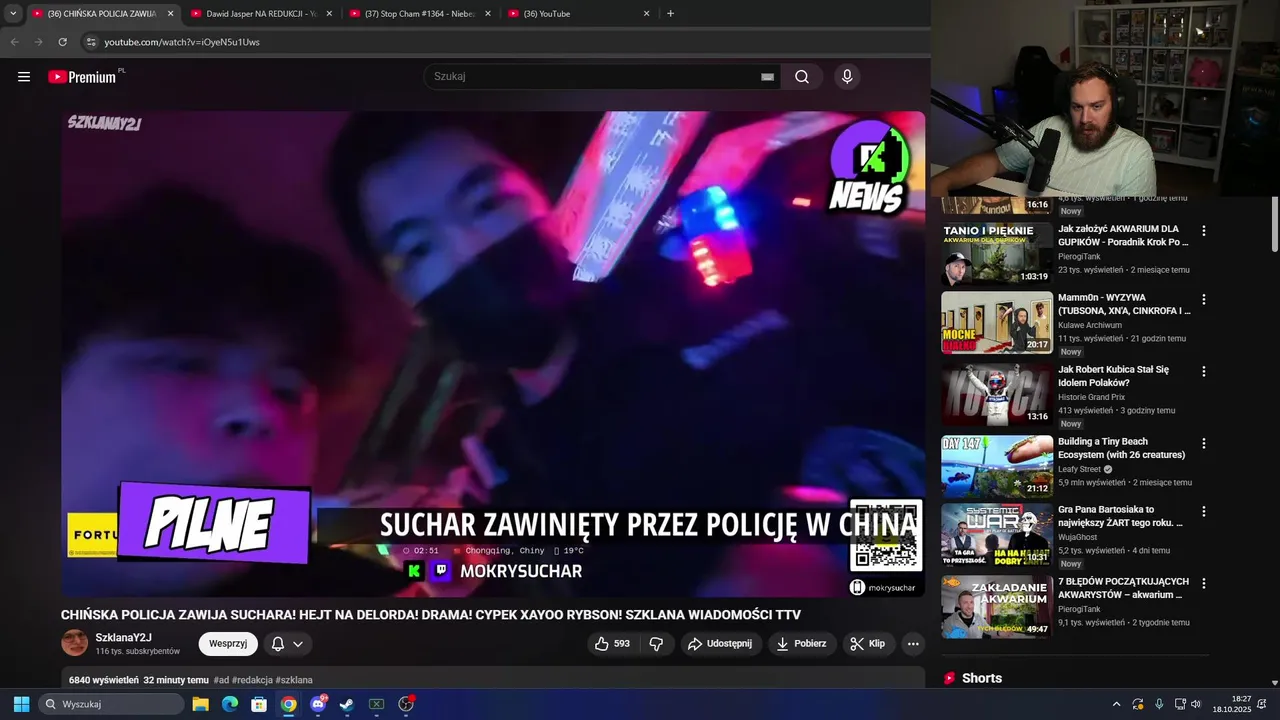Image resolution: width=1280 pixels, height=720 pixels.
Task: Close the Dawid Jasper tab
Action: click(x=329, y=14)
